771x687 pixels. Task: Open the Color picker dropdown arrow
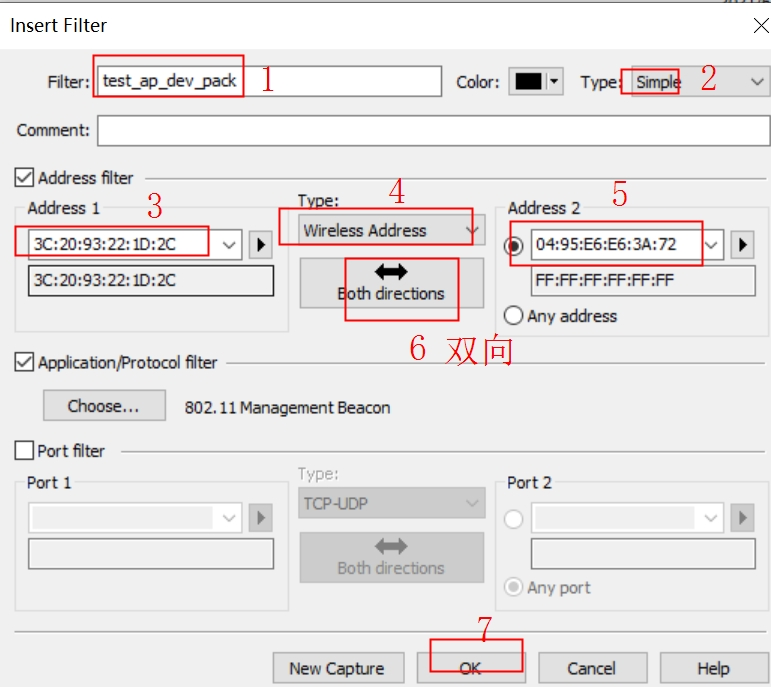[x=554, y=81]
